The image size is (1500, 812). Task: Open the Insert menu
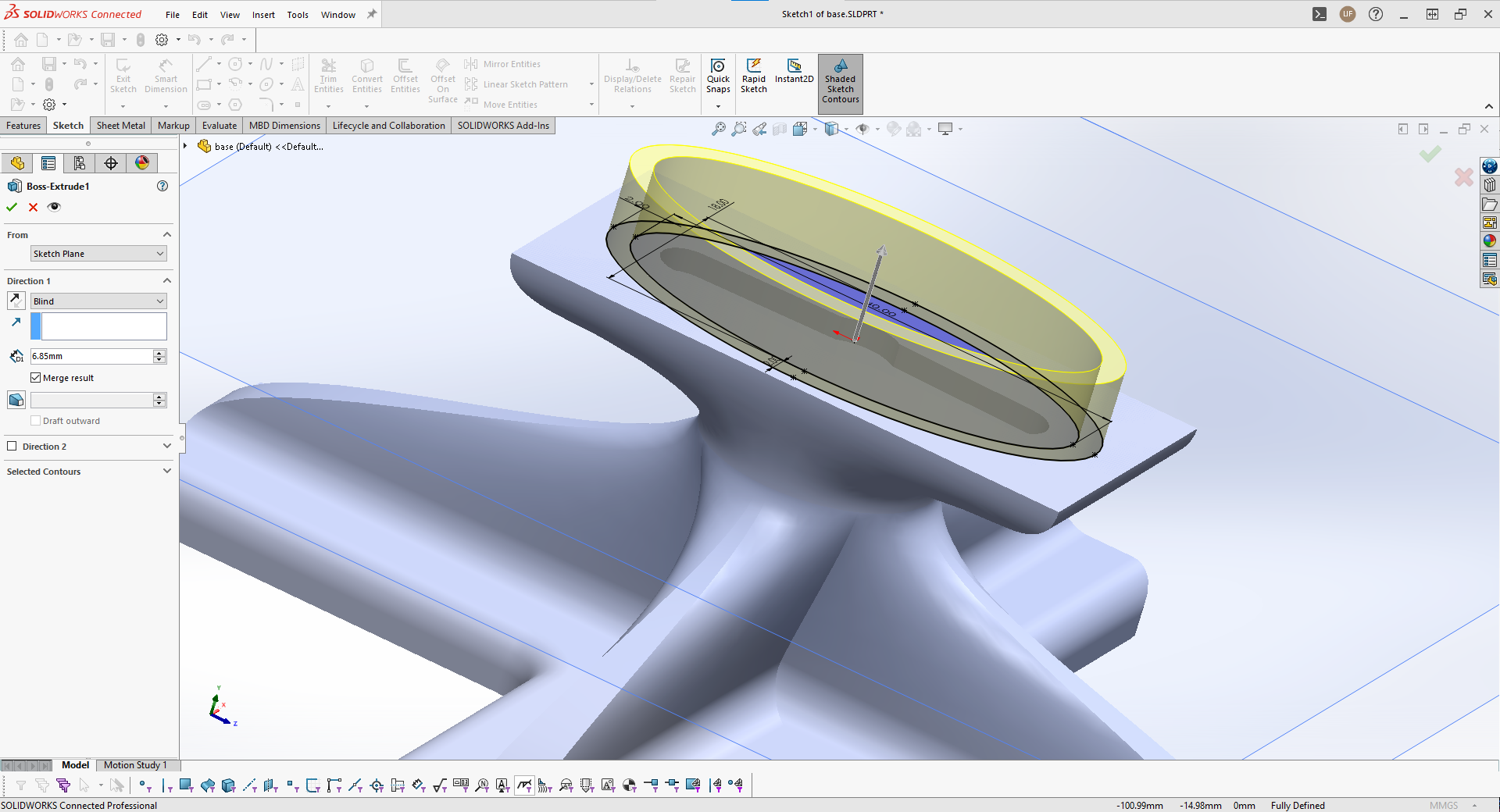[263, 15]
